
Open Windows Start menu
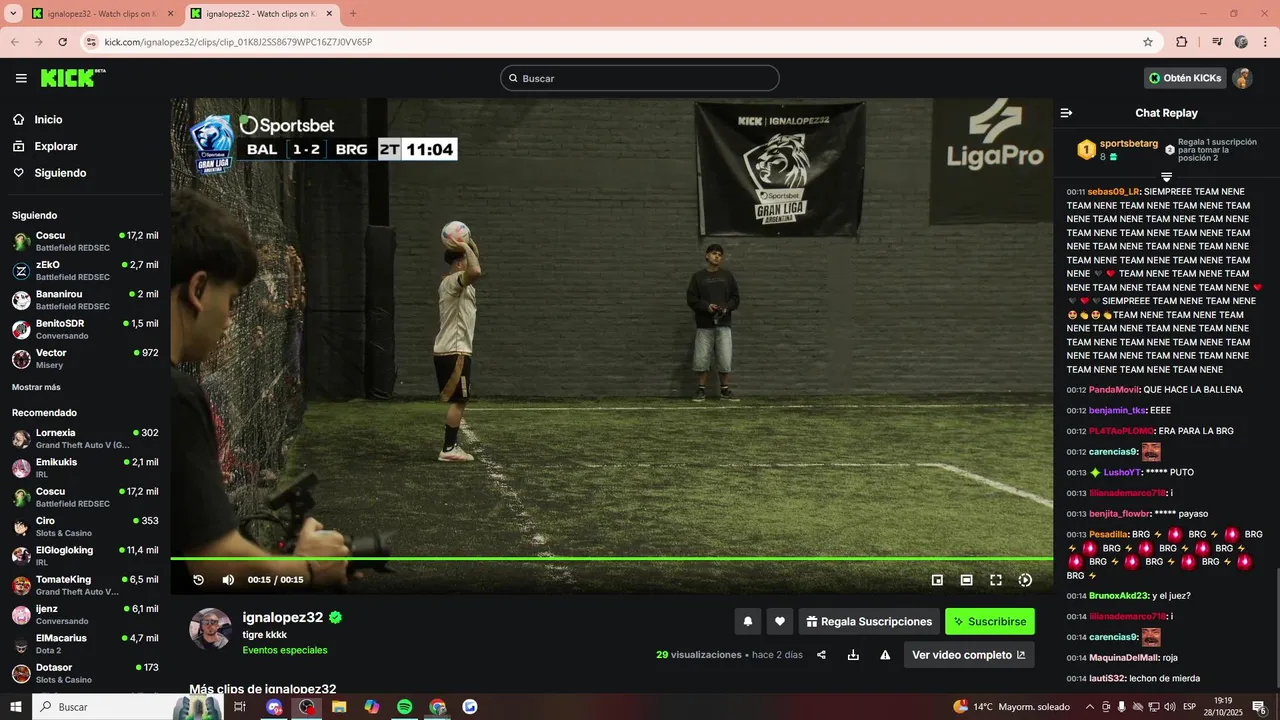(x=16, y=707)
